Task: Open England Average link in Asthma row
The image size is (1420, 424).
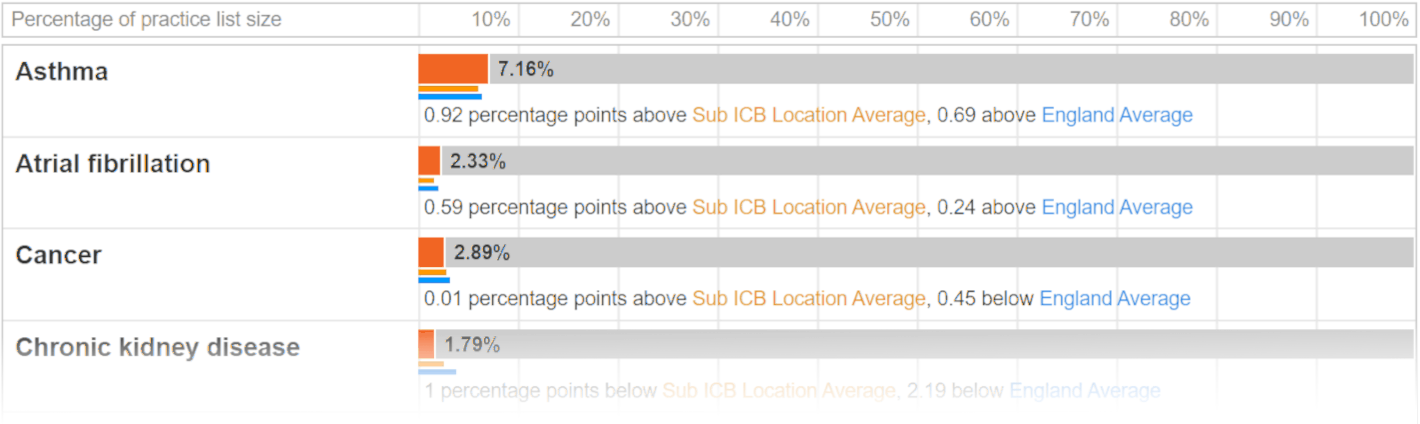Action: pyautogui.click(x=1117, y=115)
